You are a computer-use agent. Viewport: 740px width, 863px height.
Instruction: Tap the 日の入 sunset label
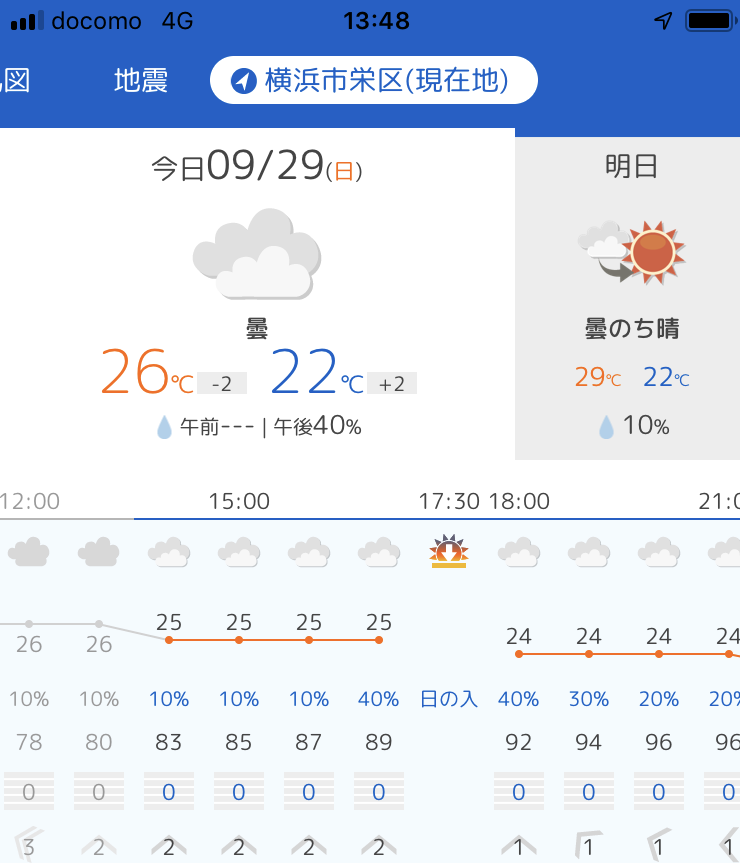click(x=448, y=699)
